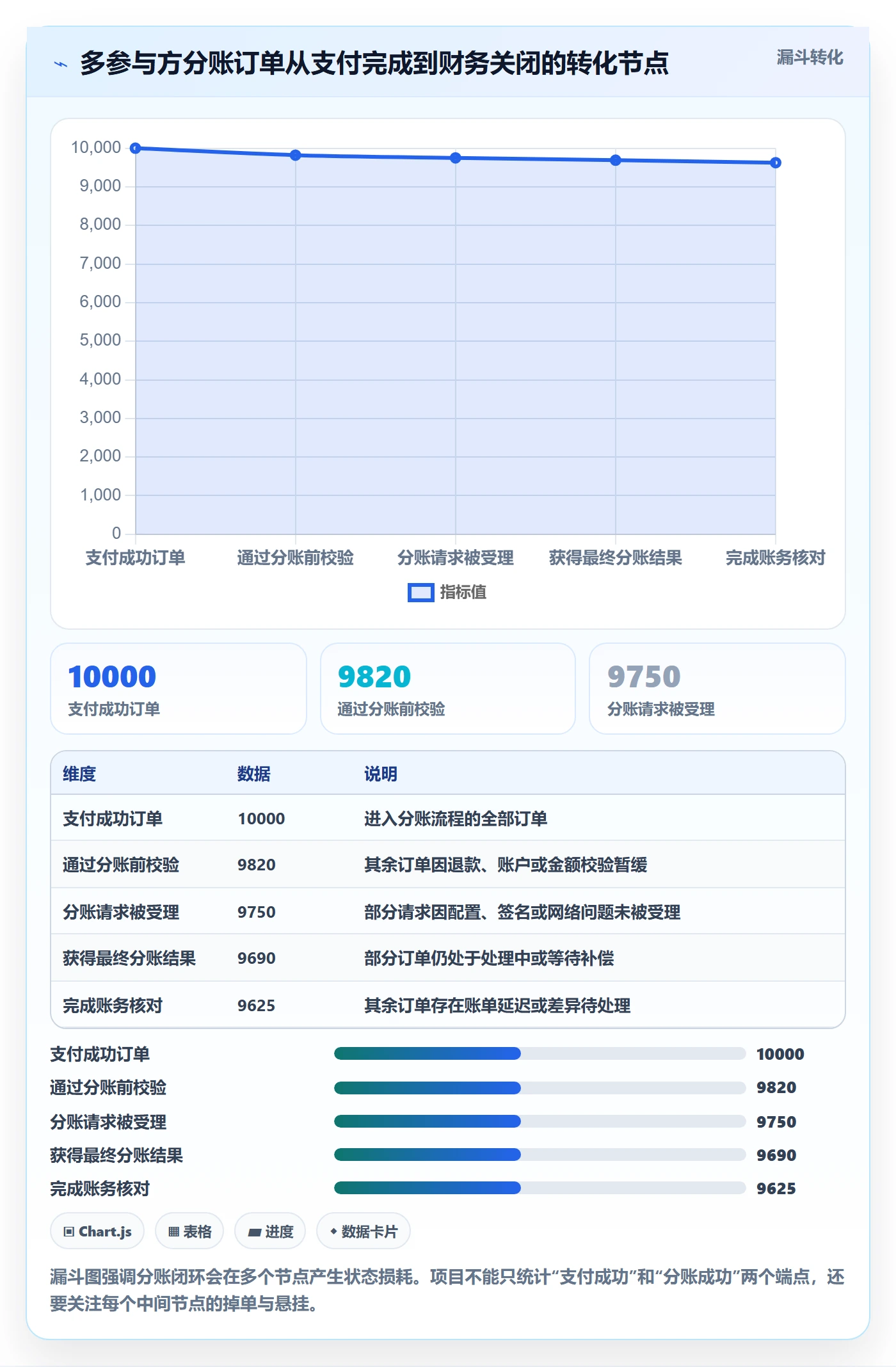Screen dimensions: 896x1367
Task: Click the 说明 column header
Action: coord(381,774)
